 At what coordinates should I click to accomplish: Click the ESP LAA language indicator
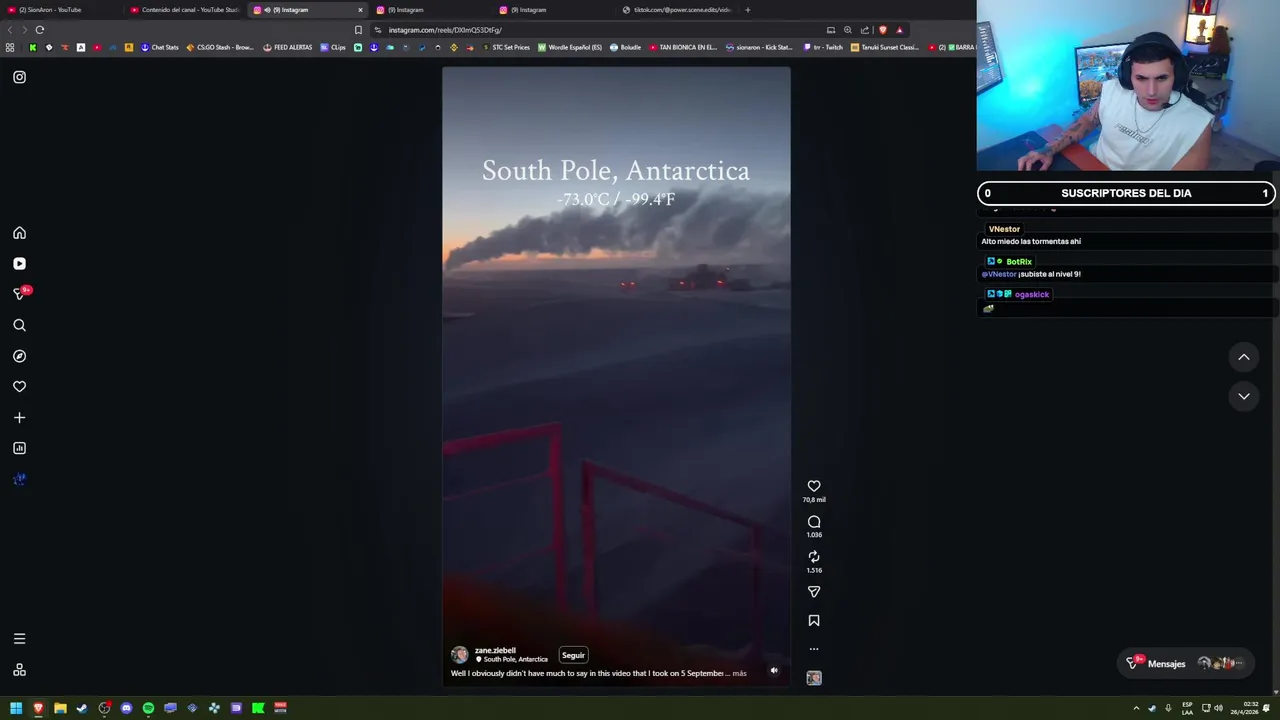(1187, 708)
